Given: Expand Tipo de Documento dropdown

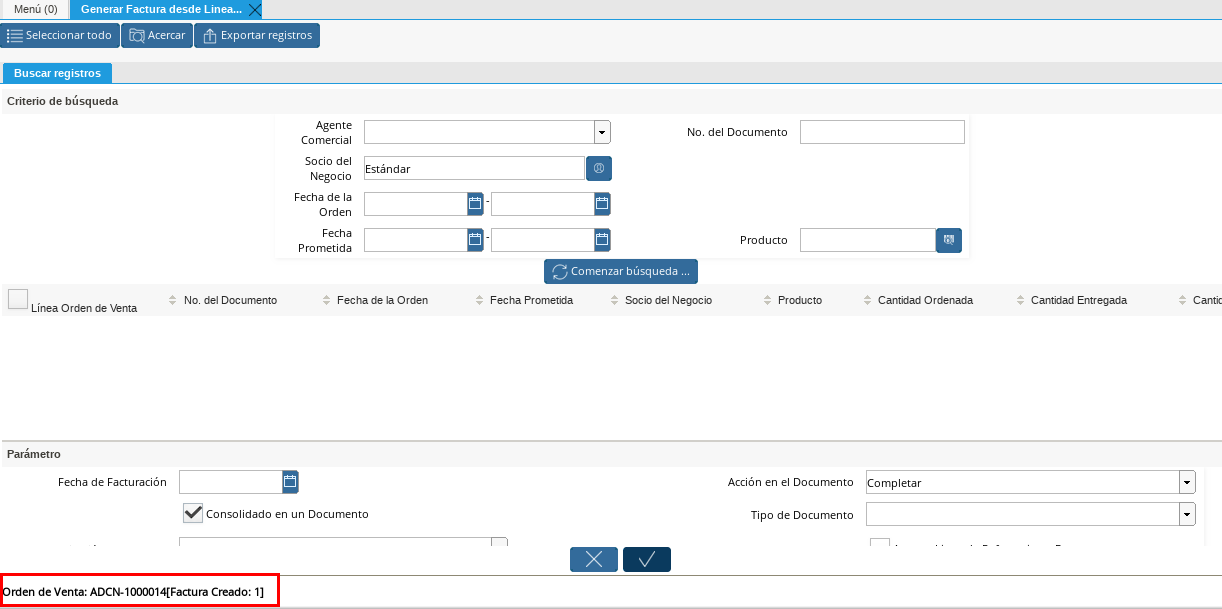Looking at the screenshot, I should [x=1187, y=515].
